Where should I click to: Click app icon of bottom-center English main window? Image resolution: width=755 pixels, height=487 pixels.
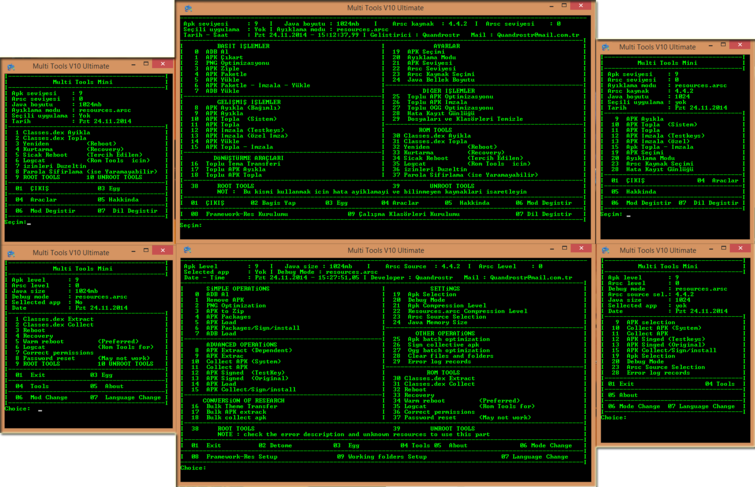coord(188,250)
